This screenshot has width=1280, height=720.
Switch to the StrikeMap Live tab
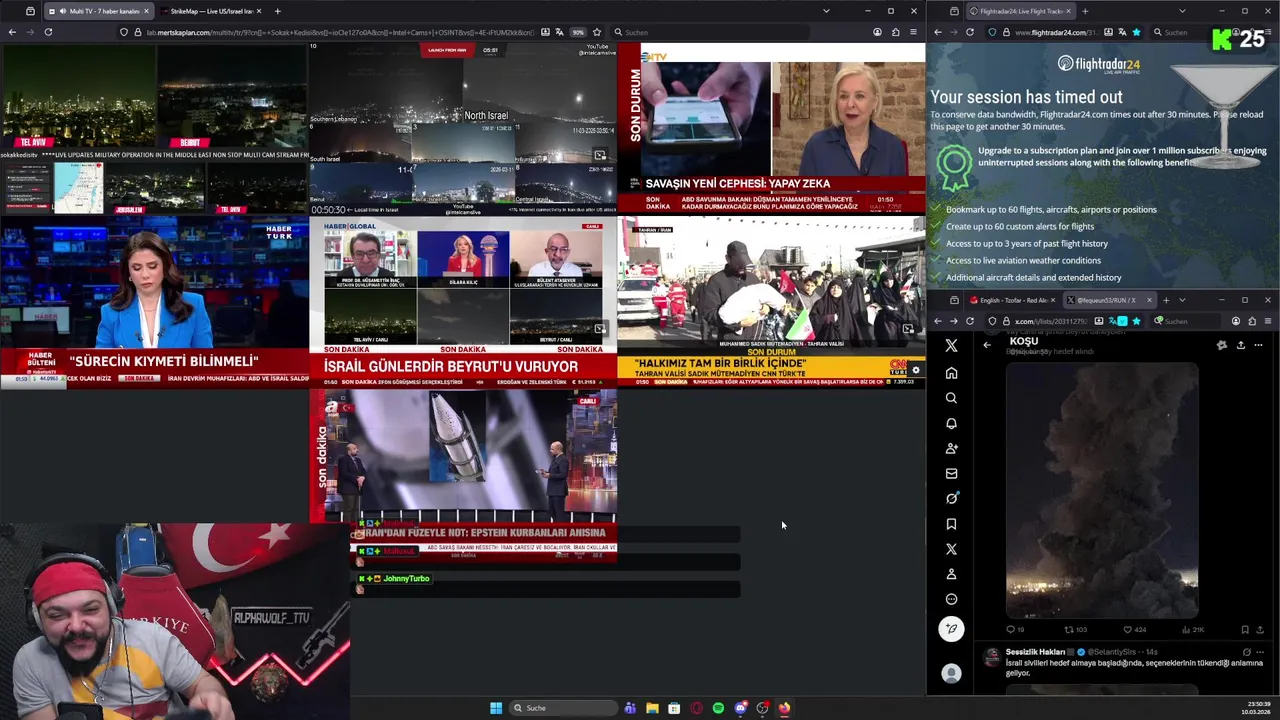209,11
